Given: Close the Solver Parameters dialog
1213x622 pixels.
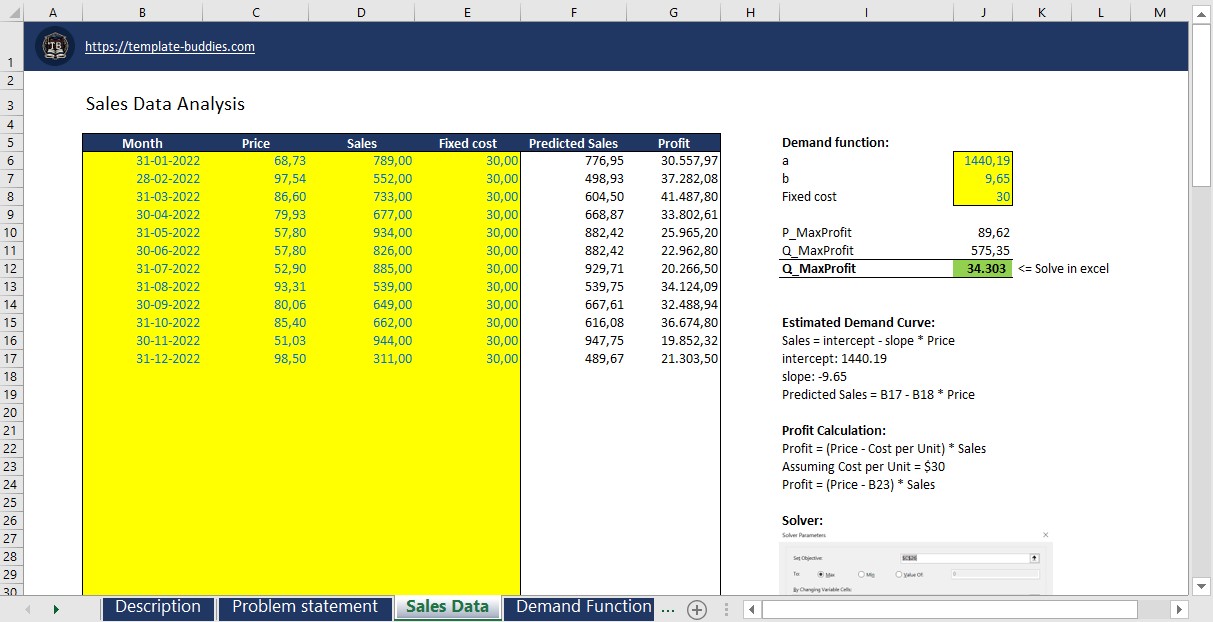Looking at the screenshot, I should pyautogui.click(x=1045, y=535).
